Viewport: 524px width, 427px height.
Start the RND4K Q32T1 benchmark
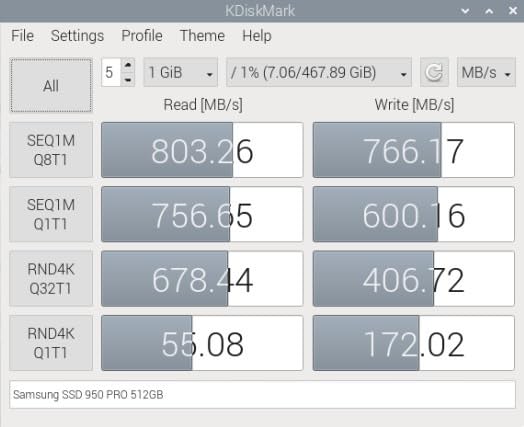coord(51,279)
